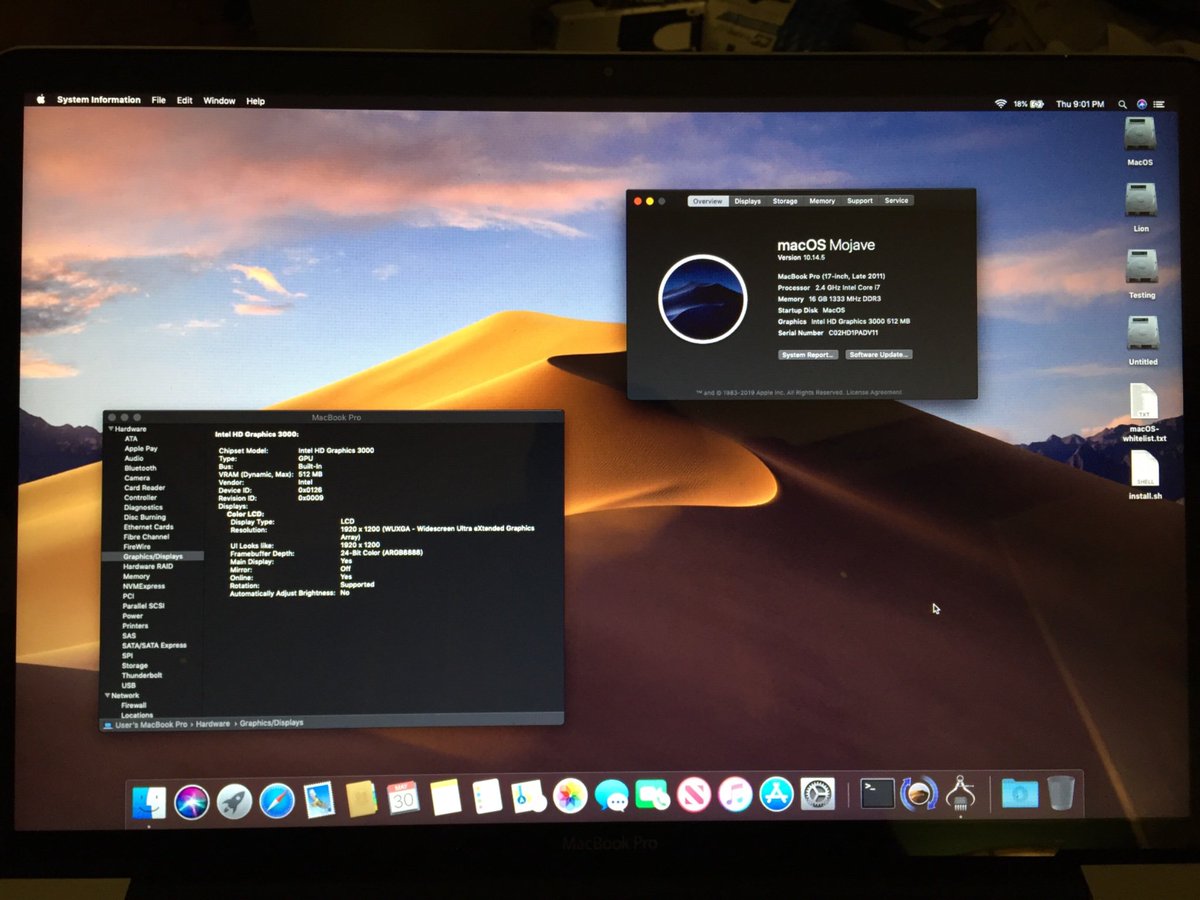Image resolution: width=1200 pixels, height=900 pixels.
Task: Switch to the Storage tab
Action: tap(785, 201)
